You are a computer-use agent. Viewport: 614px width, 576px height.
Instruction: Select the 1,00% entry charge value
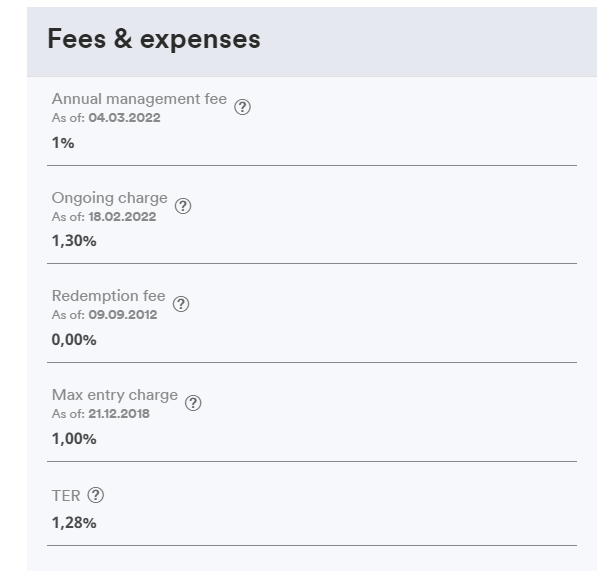click(x=74, y=438)
